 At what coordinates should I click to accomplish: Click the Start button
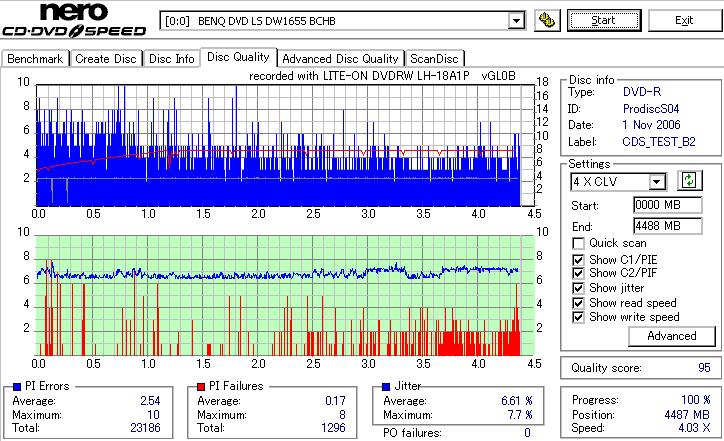pos(604,20)
